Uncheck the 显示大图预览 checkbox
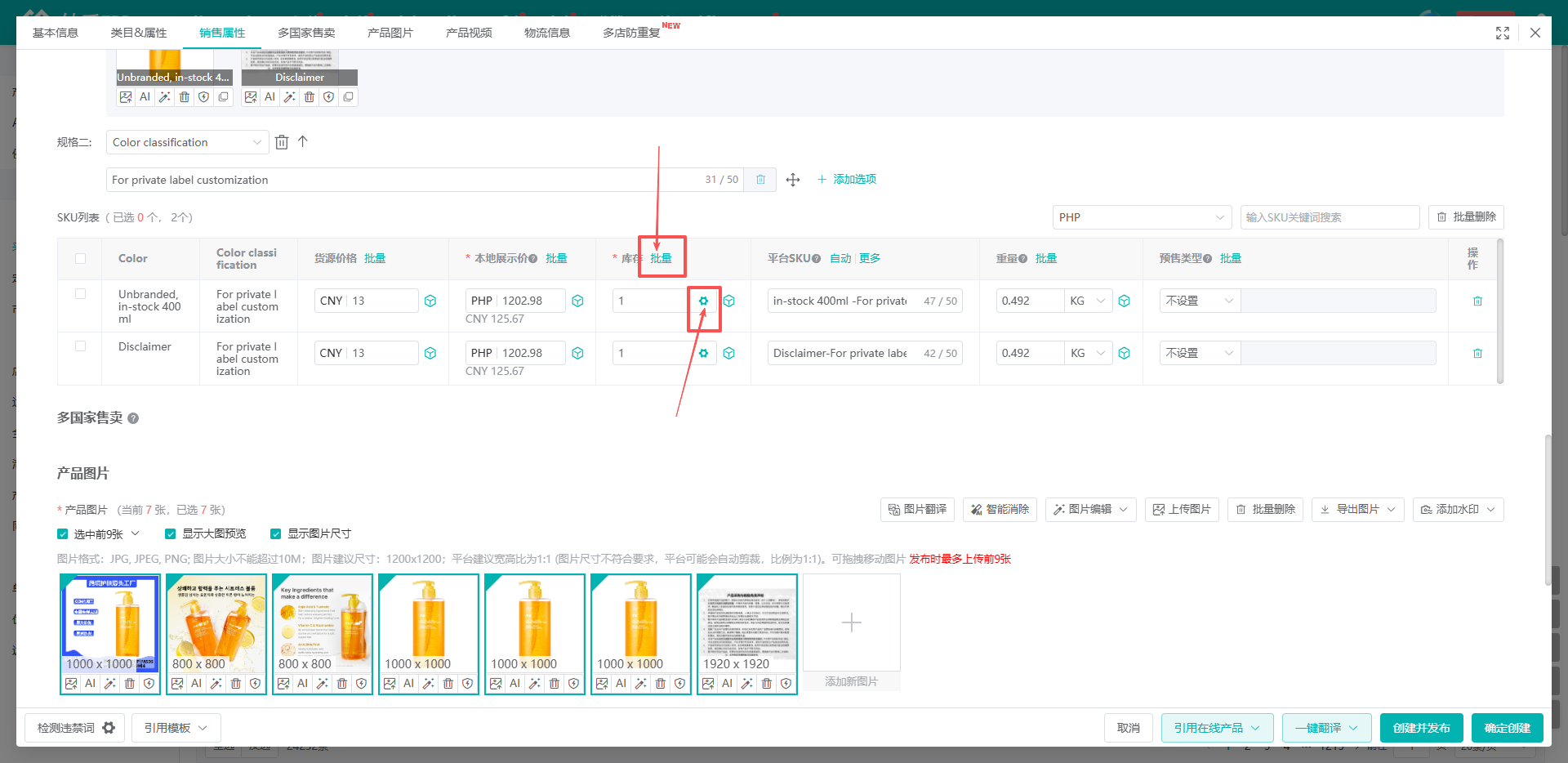This screenshot has width=1568, height=763. coord(171,534)
